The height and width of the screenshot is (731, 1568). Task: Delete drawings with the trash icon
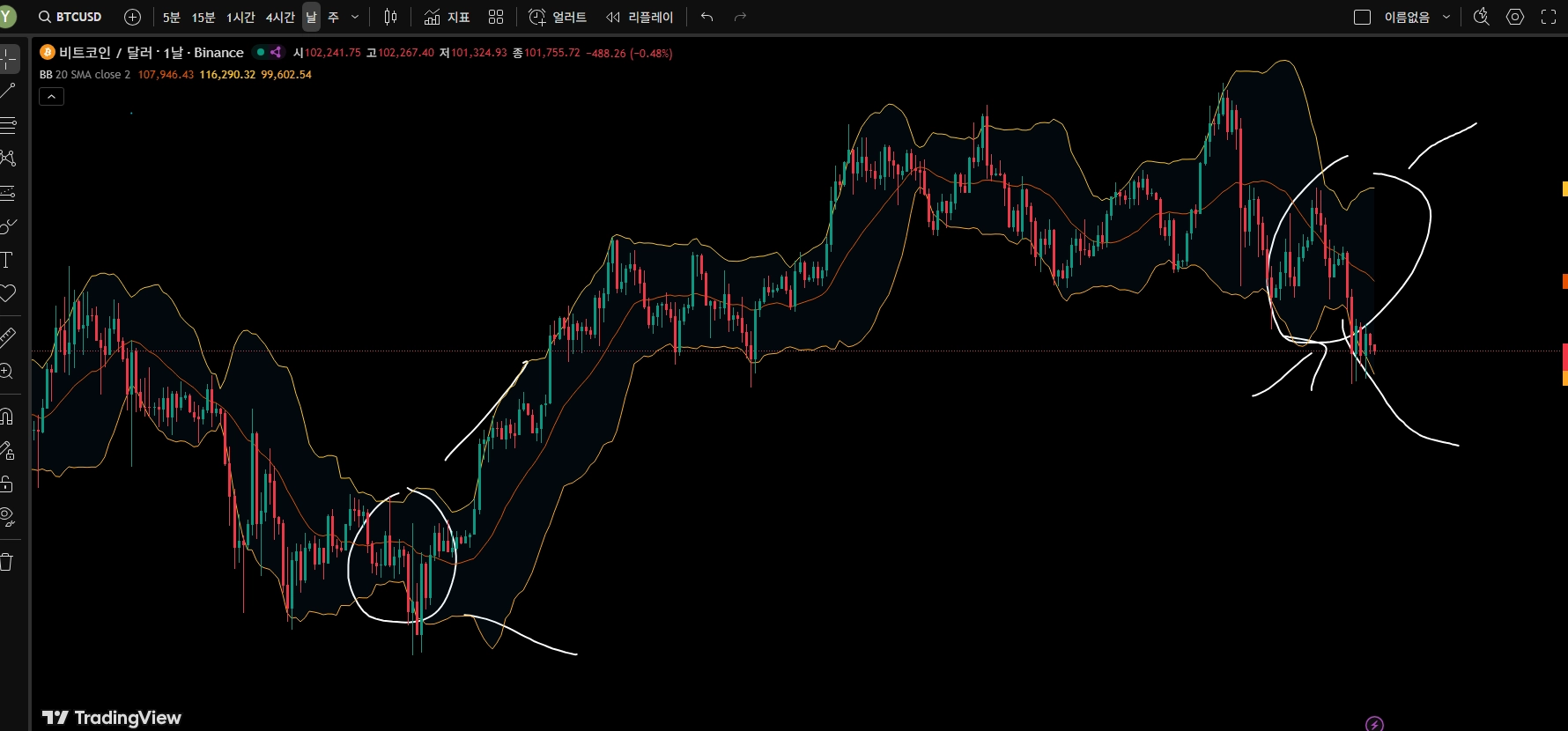[7, 562]
